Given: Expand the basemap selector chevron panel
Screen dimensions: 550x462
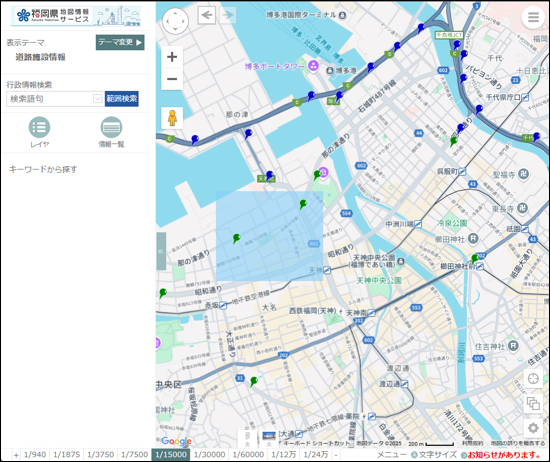Looking at the screenshot, I should point(247,438).
